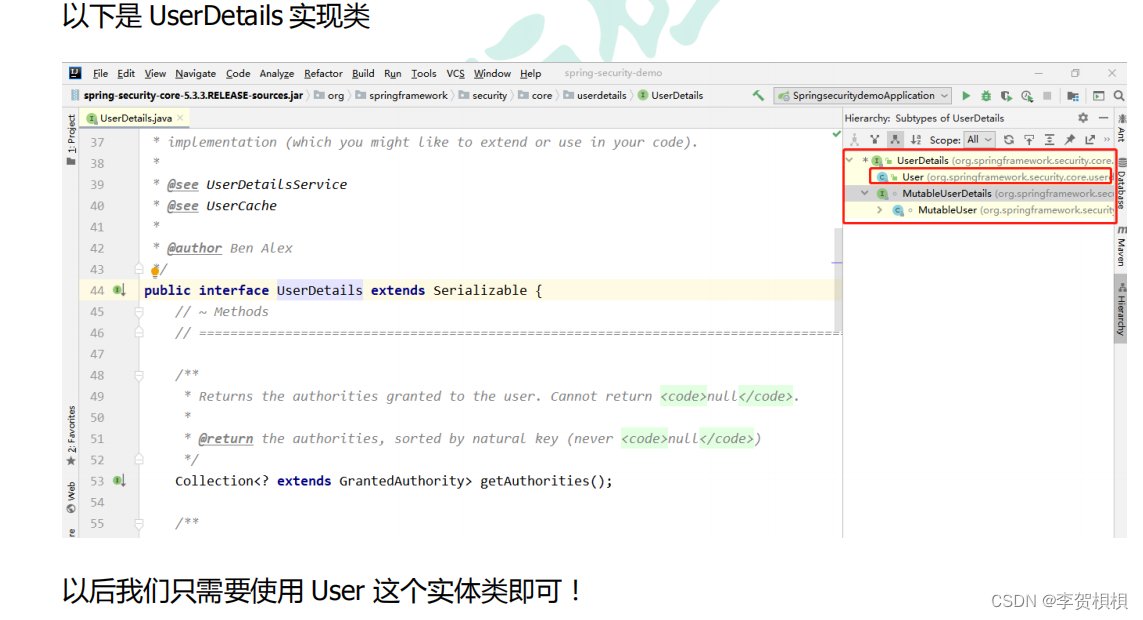Screen dimensions: 1143x620
Task: Toggle Sort Alphabetically icon in Hierarchy toolbar
Action: (x=916, y=139)
